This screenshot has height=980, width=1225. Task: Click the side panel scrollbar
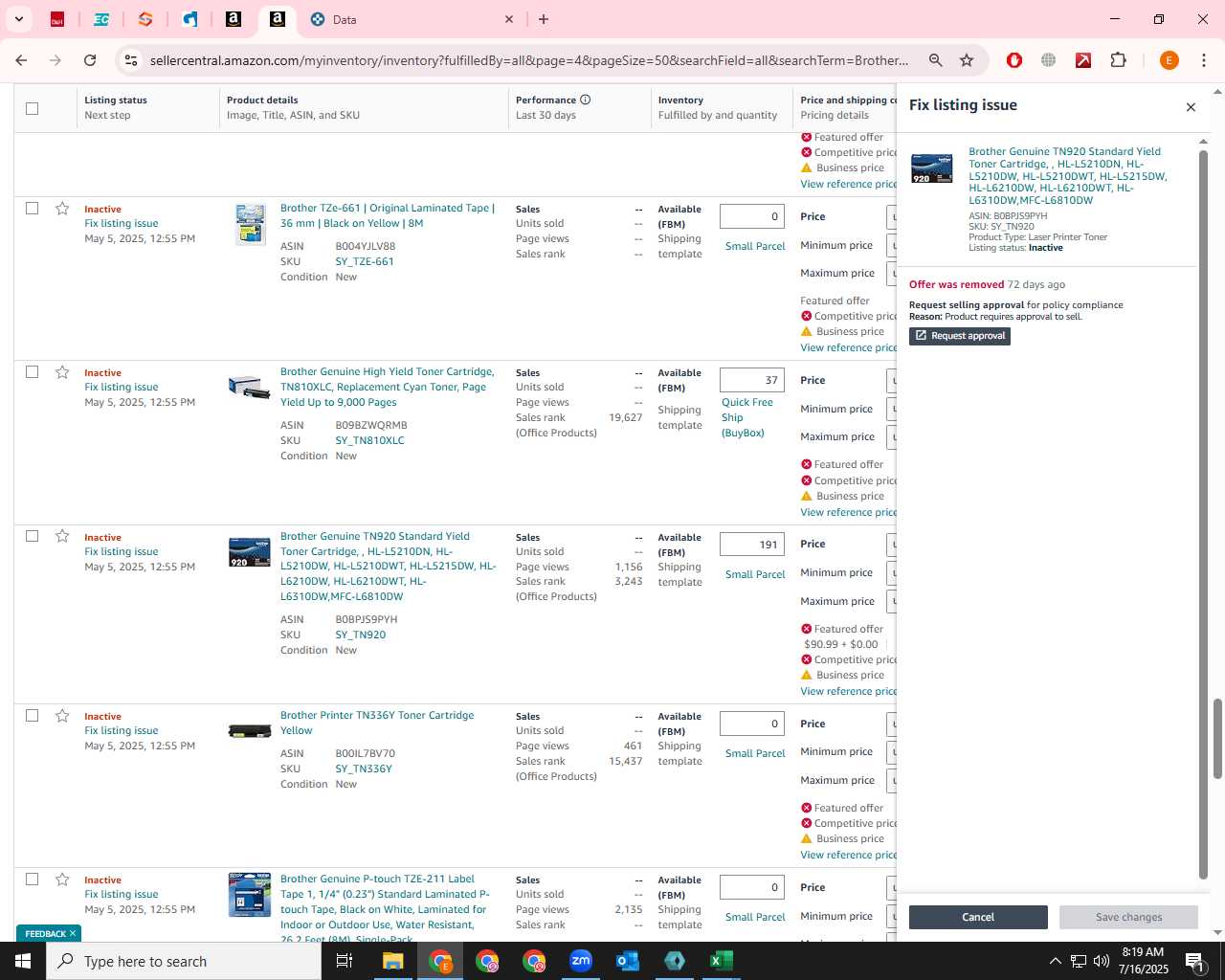click(x=1204, y=514)
